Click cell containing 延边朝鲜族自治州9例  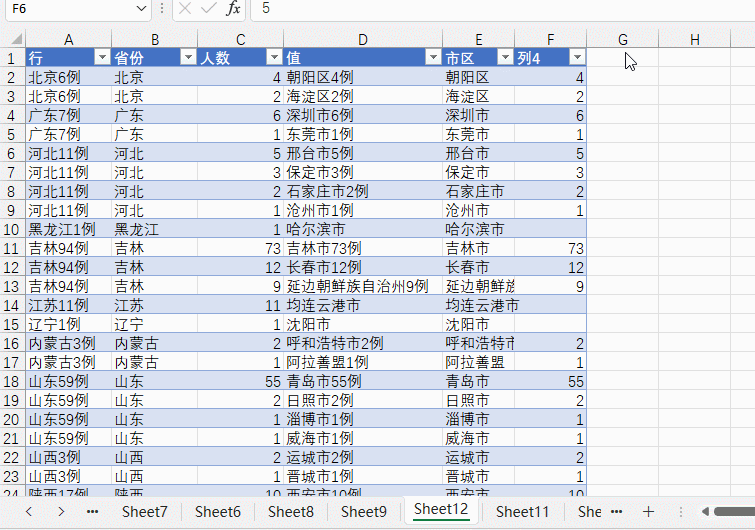click(x=363, y=286)
